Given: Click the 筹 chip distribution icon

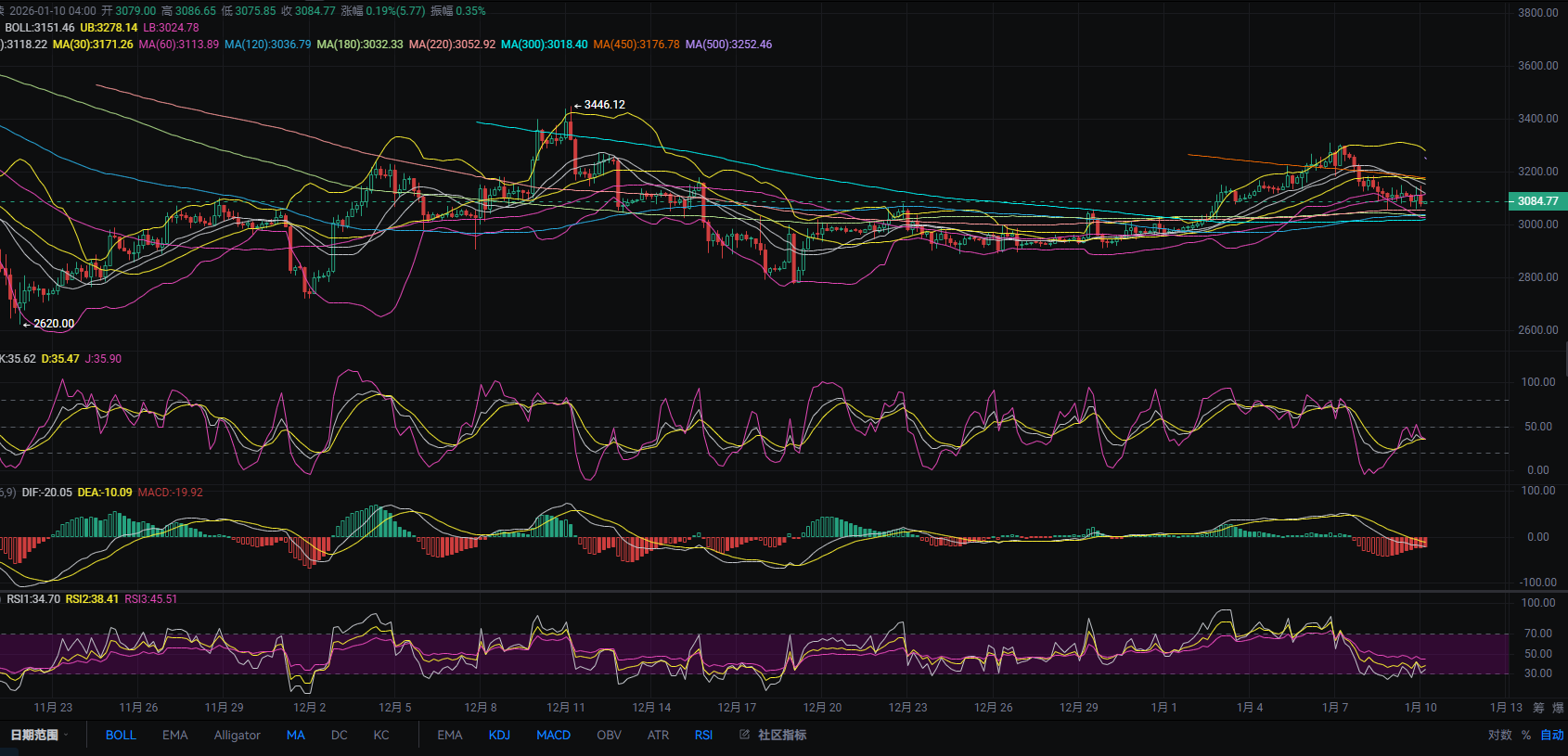Looking at the screenshot, I should 1538,708.
